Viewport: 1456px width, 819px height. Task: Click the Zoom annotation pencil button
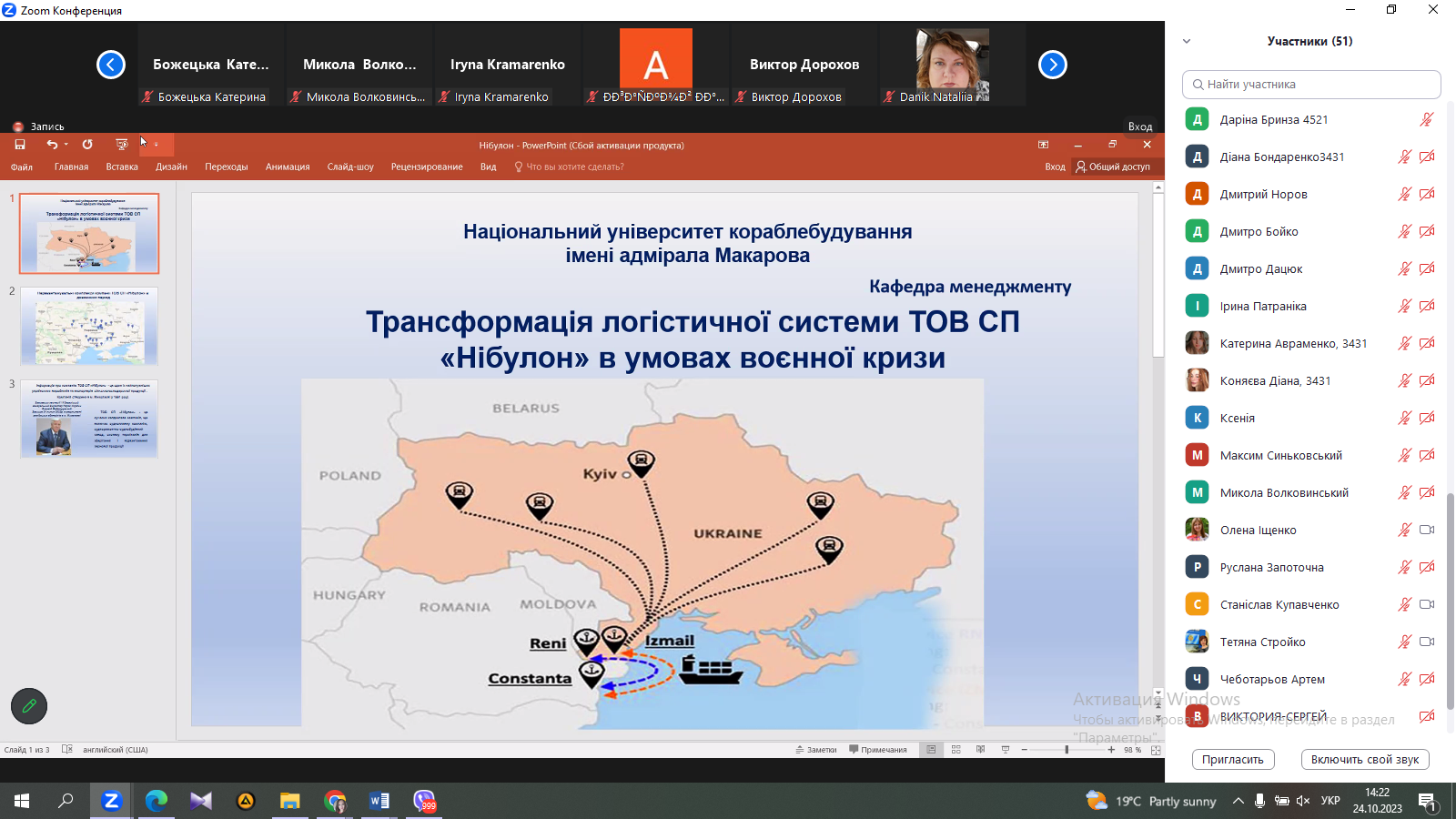point(29,706)
